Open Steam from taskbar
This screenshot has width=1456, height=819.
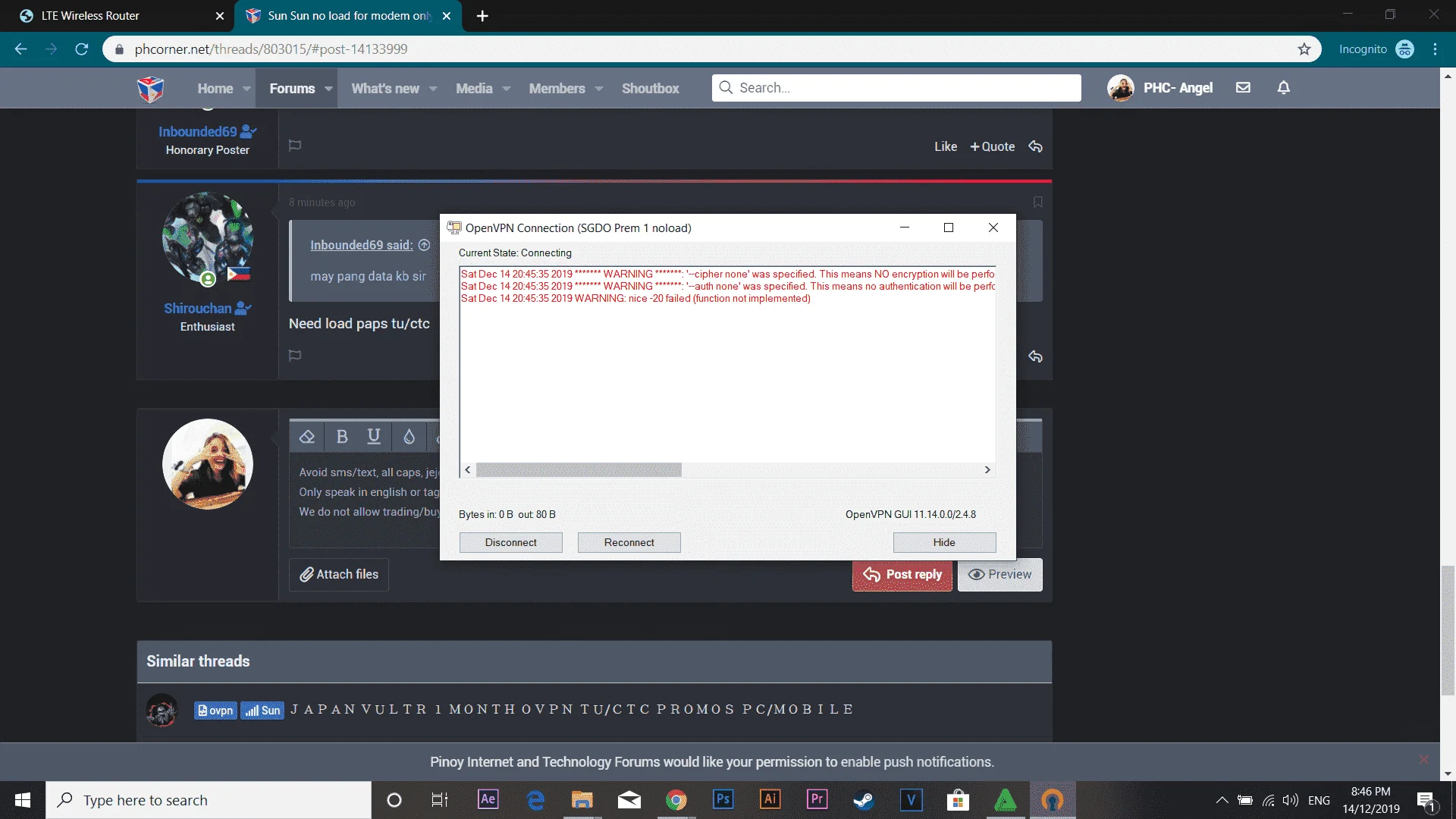point(864,800)
